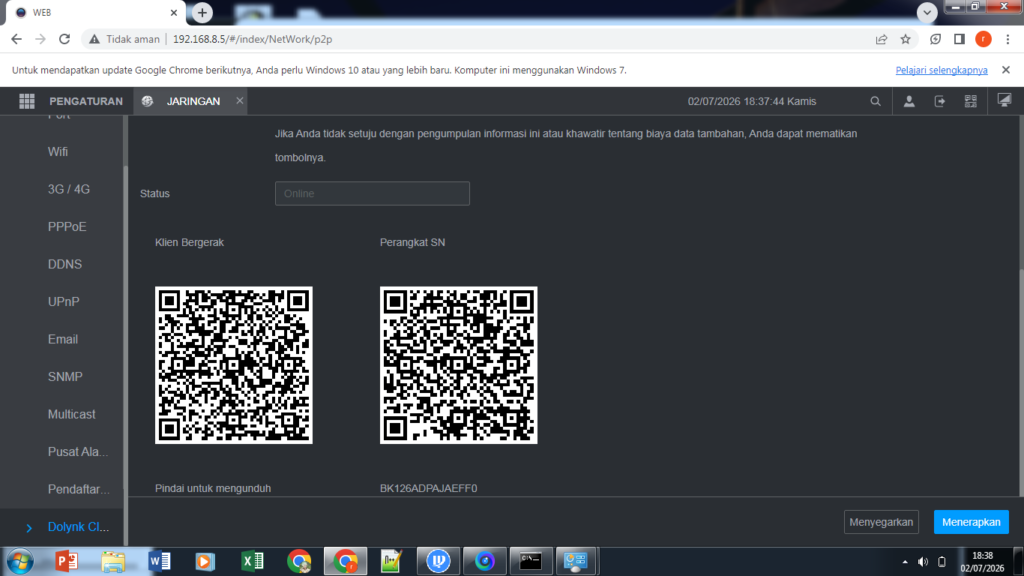1024x576 pixels.
Task: Go back to previous browser page
Action: pyautogui.click(x=16, y=39)
